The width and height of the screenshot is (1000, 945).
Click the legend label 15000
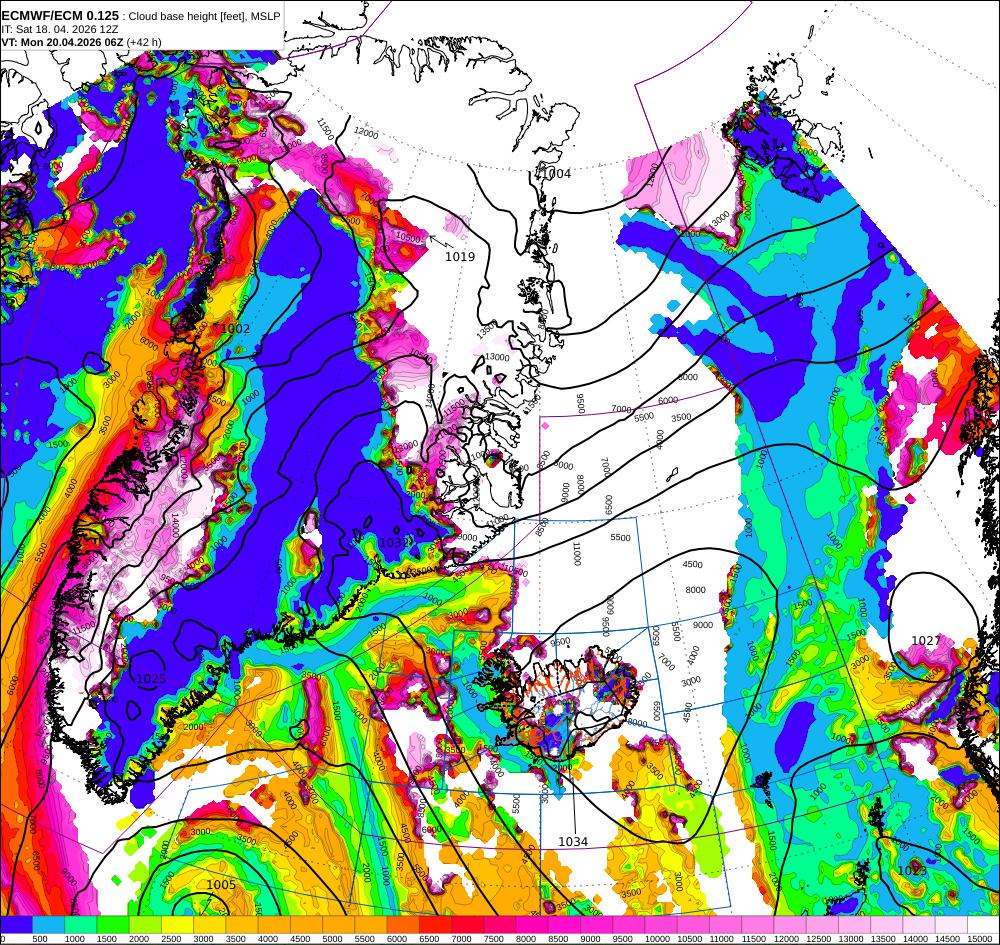[x=980, y=939]
